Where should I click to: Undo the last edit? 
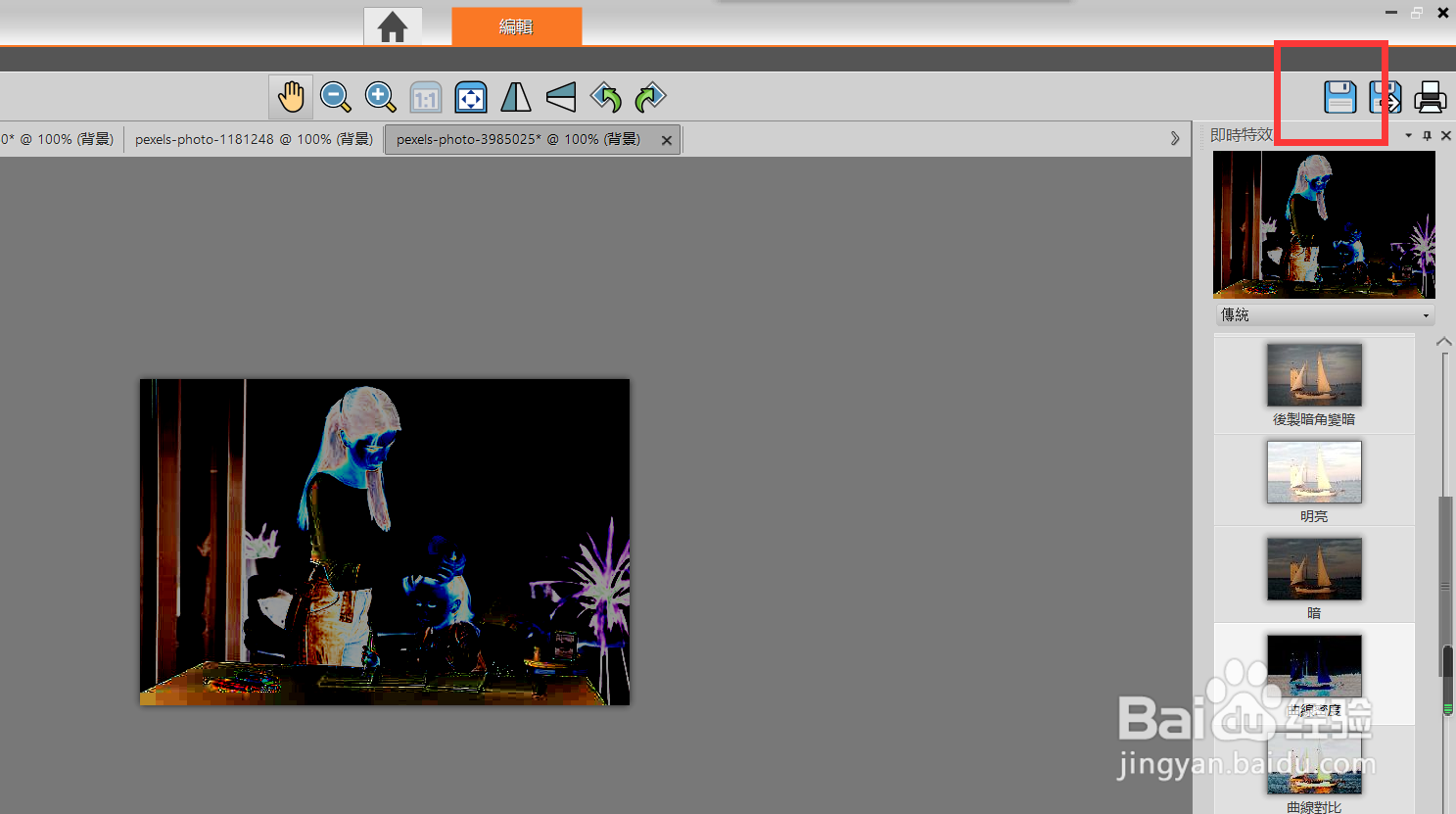tap(606, 97)
